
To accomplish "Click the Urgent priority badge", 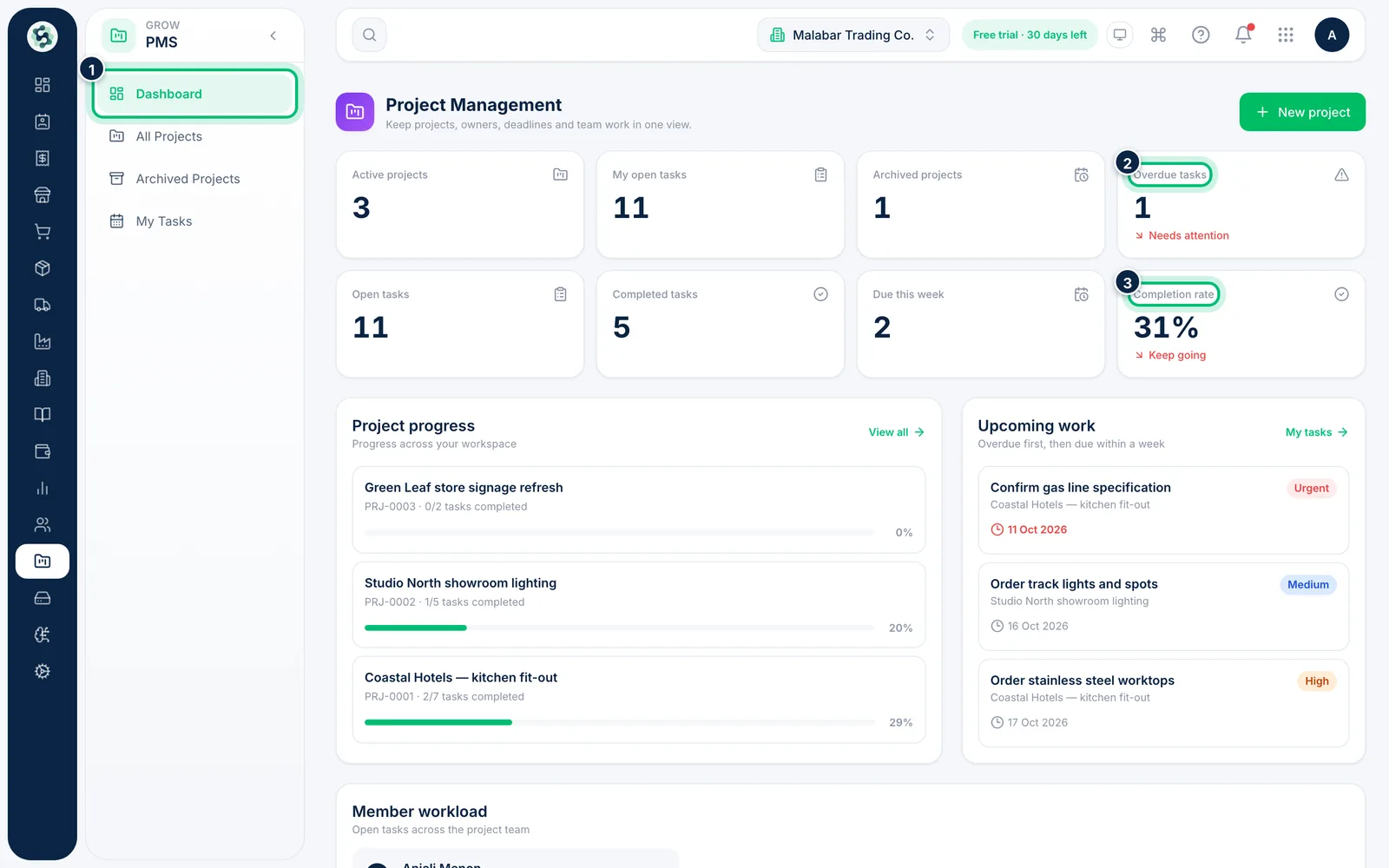I will point(1311,489).
